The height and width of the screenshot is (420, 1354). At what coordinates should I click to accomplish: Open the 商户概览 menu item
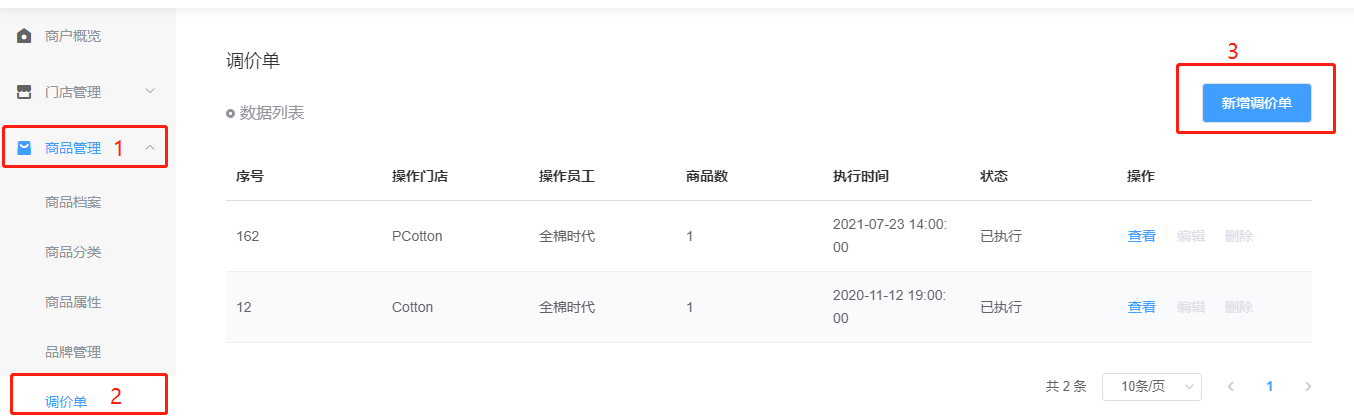(73, 37)
